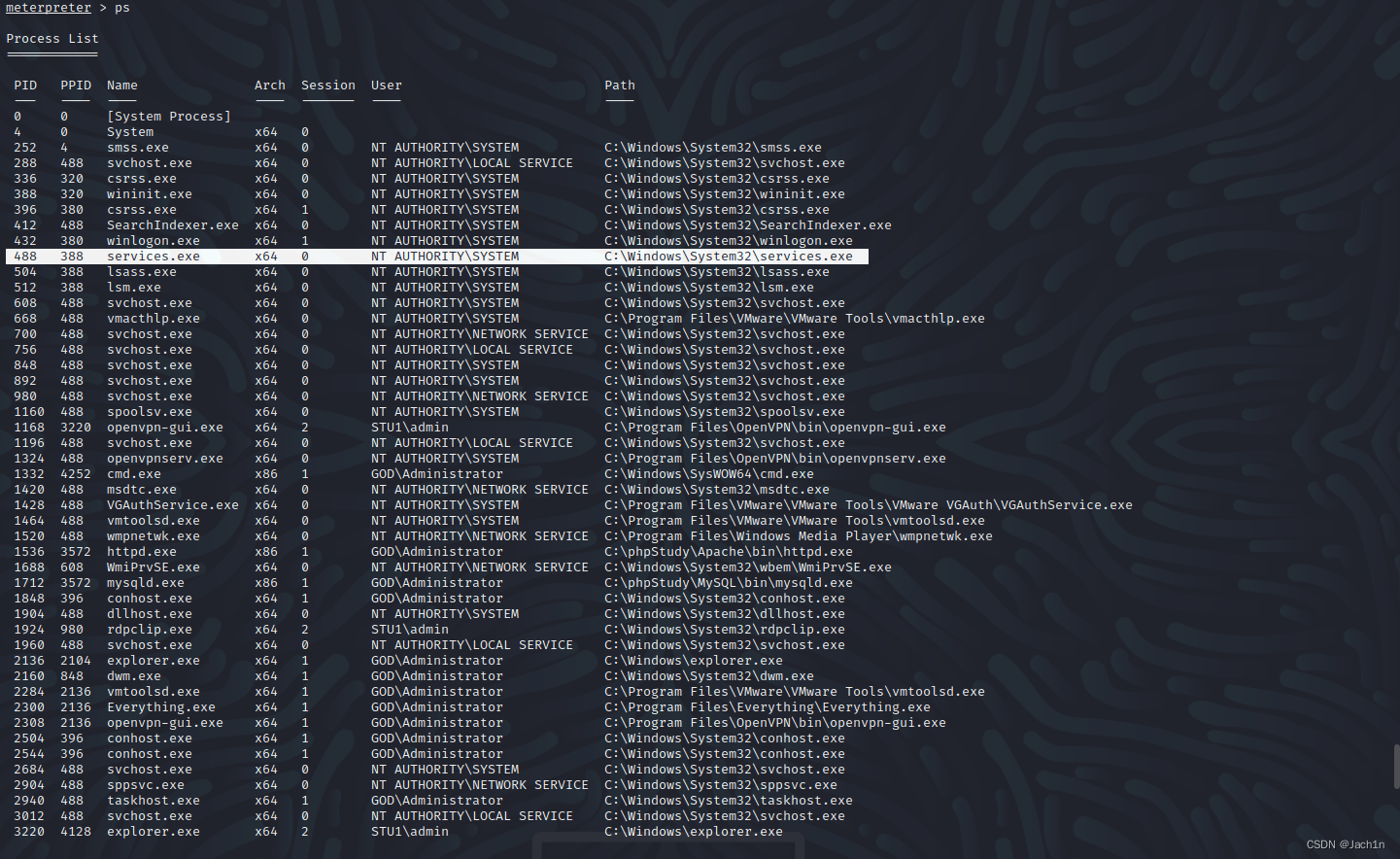Click PPID value 4252 in cmd.exe row
Viewport: 1400px width, 859px height.
click(76, 474)
